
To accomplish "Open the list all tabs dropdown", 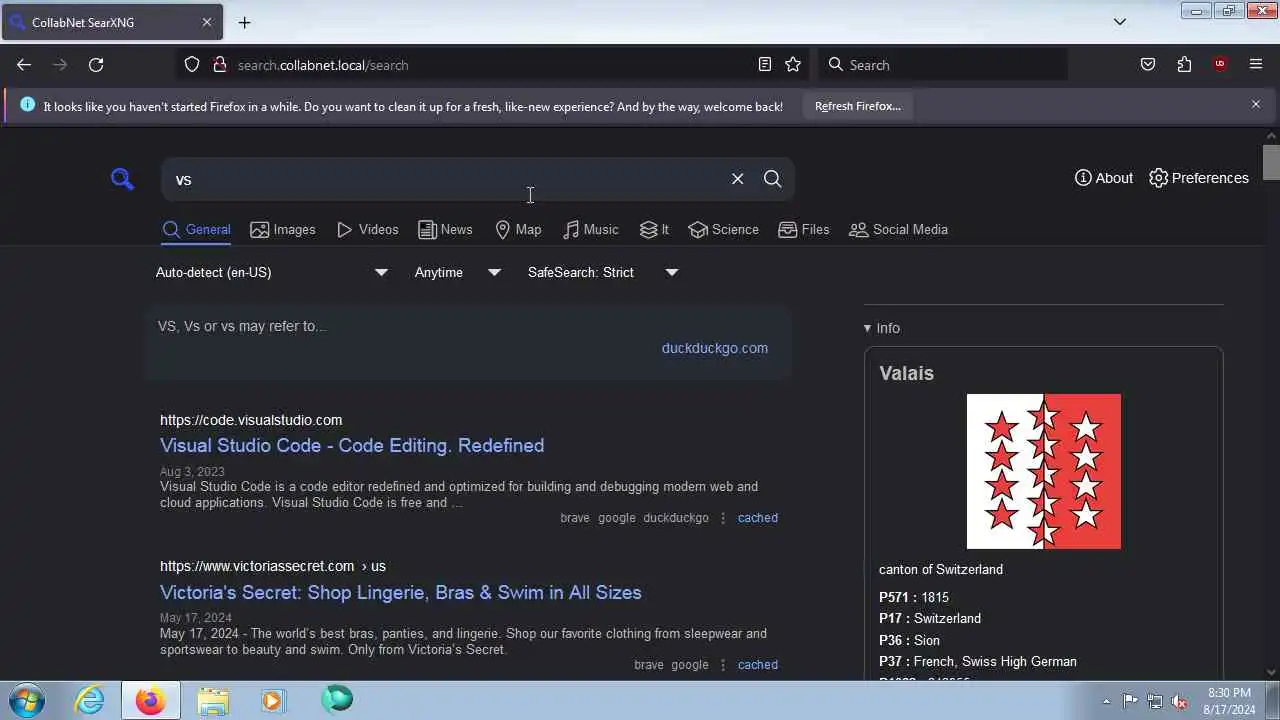I will point(1120,22).
